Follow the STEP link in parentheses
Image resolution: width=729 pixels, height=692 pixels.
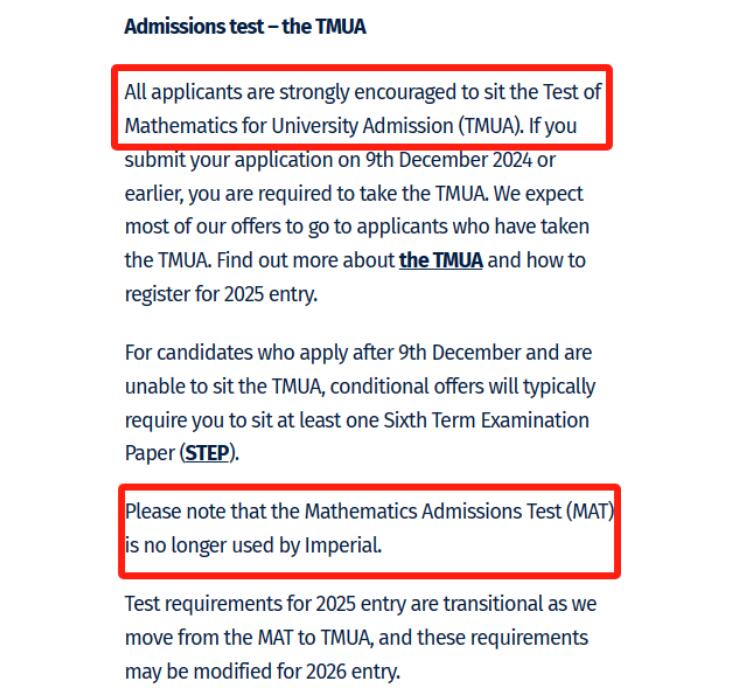[x=207, y=453]
